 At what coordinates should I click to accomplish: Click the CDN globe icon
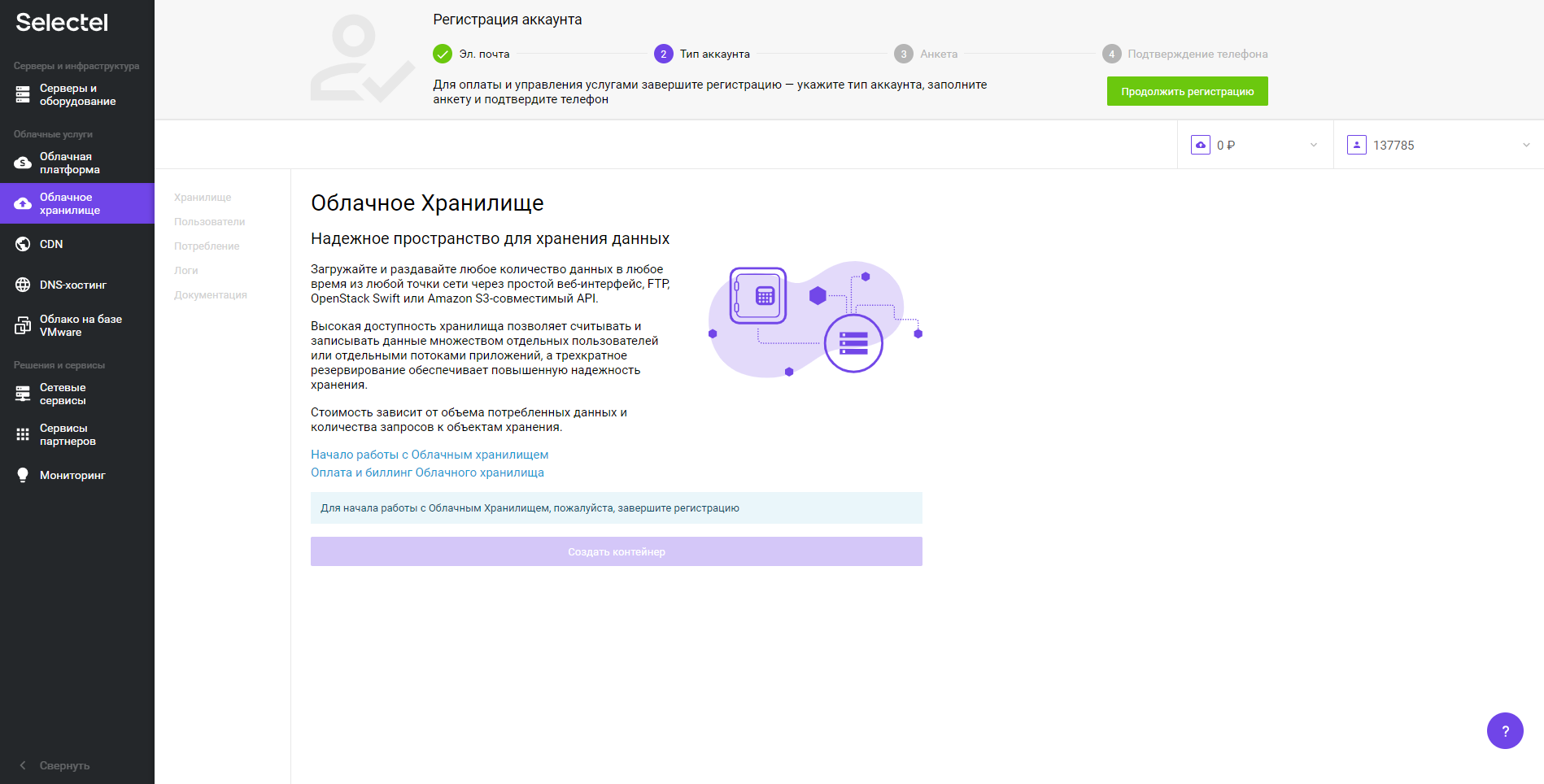click(23, 244)
